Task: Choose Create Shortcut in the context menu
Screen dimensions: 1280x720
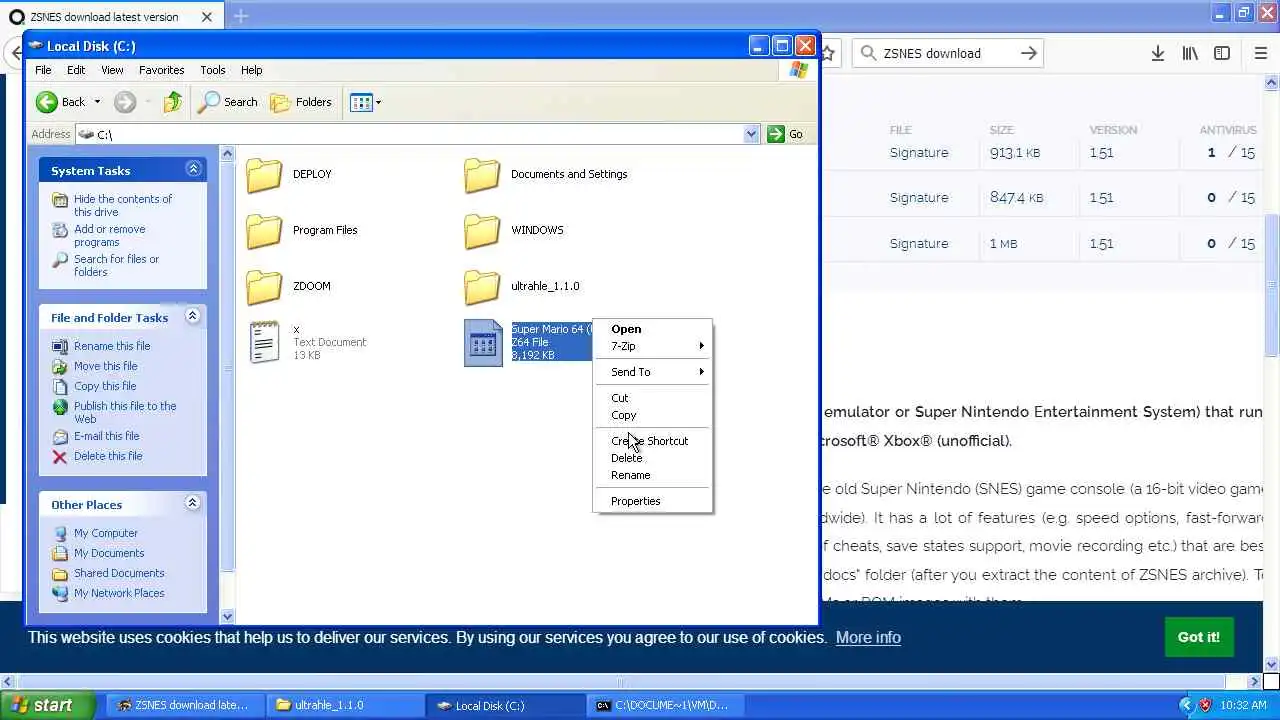Action: [x=653, y=441]
